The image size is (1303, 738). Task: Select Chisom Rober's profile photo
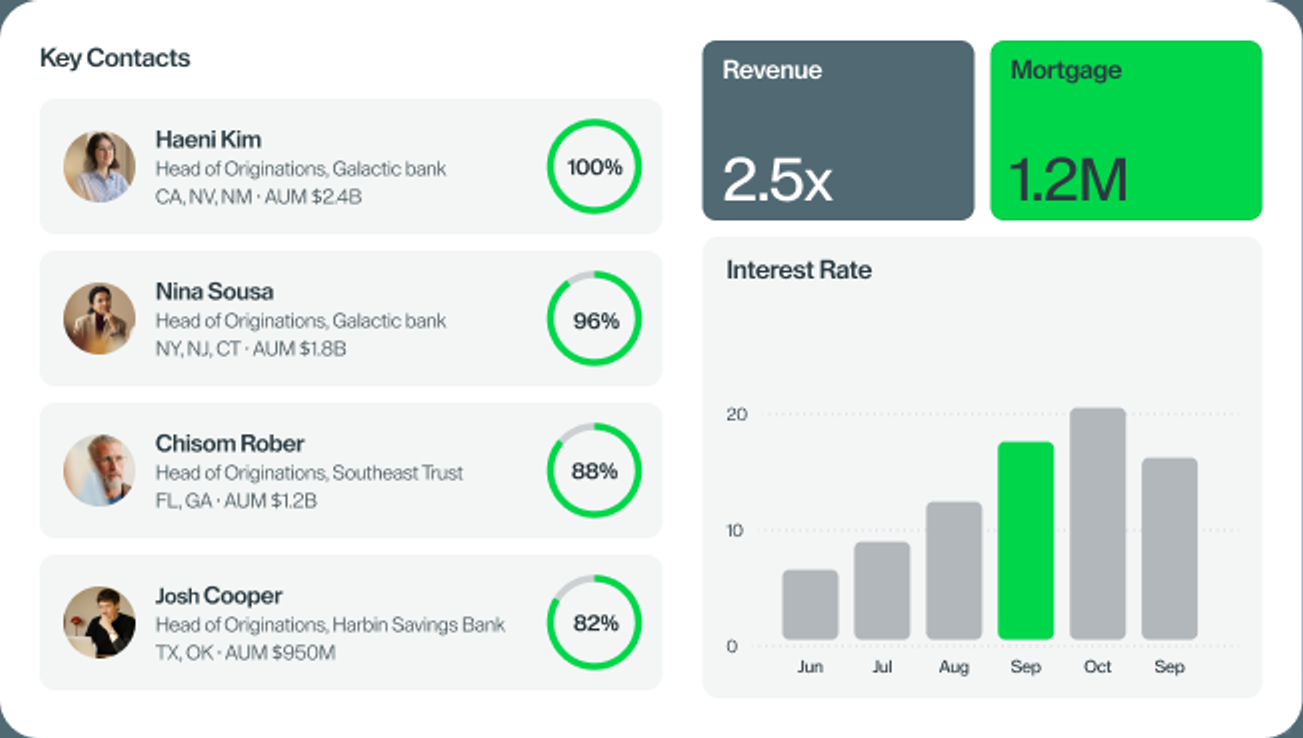(99, 470)
